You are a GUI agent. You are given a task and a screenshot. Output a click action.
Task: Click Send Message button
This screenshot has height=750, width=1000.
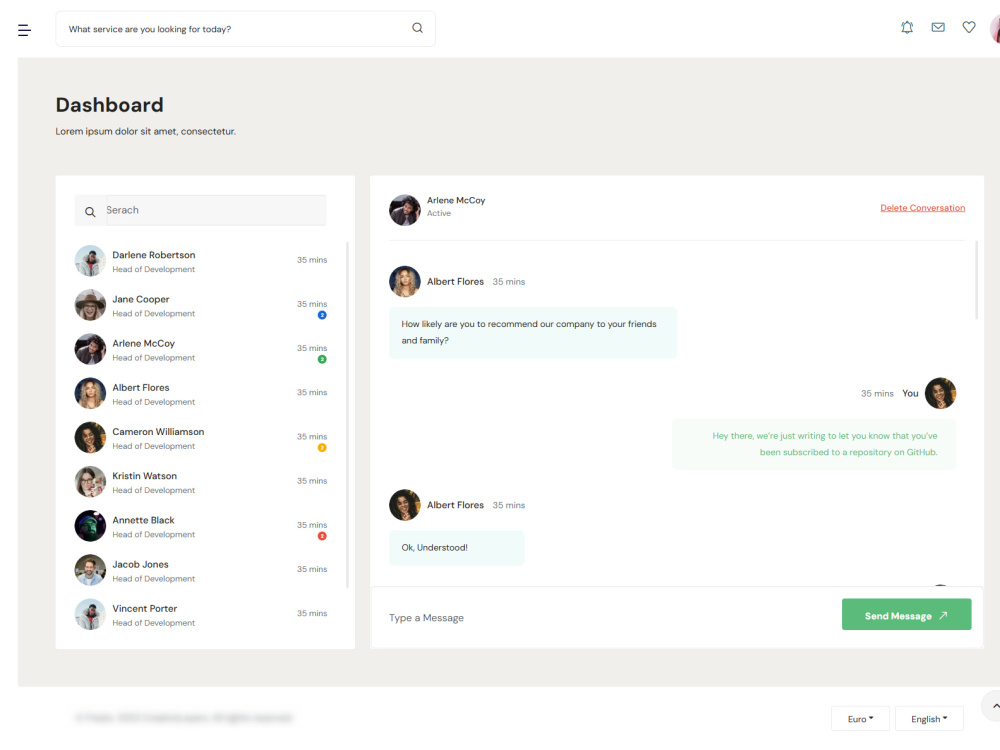[906, 614]
